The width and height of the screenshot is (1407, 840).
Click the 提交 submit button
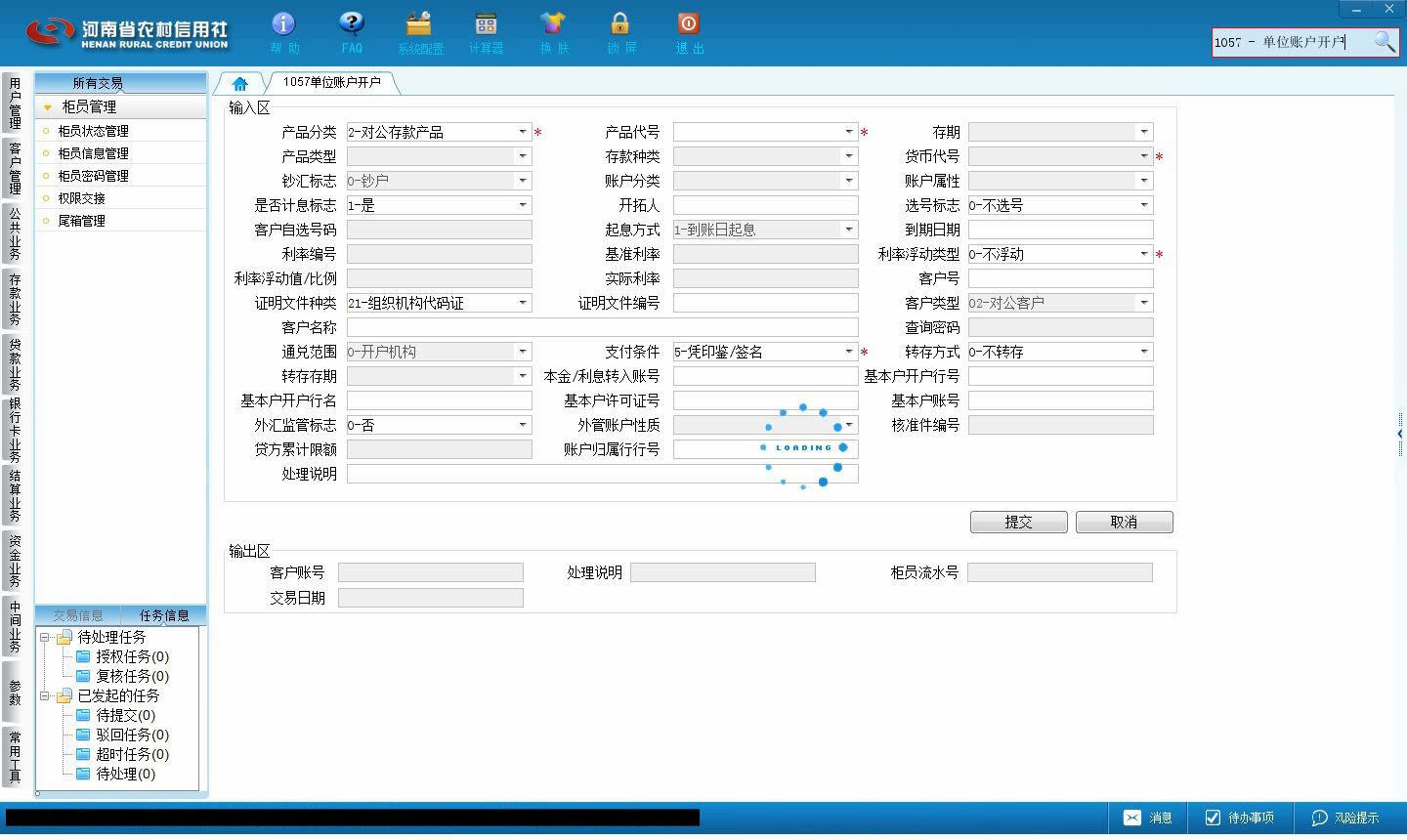[x=1019, y=522]
